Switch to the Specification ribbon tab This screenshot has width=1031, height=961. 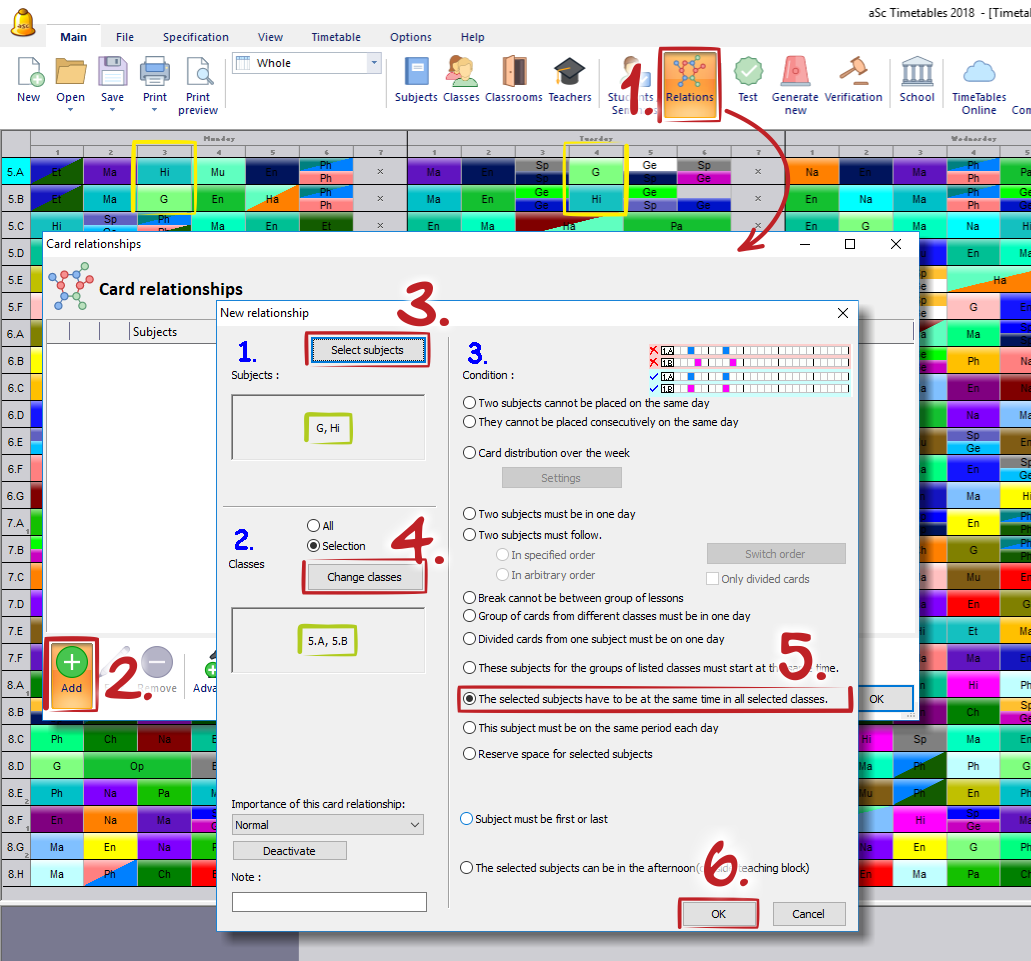[196, 37]
